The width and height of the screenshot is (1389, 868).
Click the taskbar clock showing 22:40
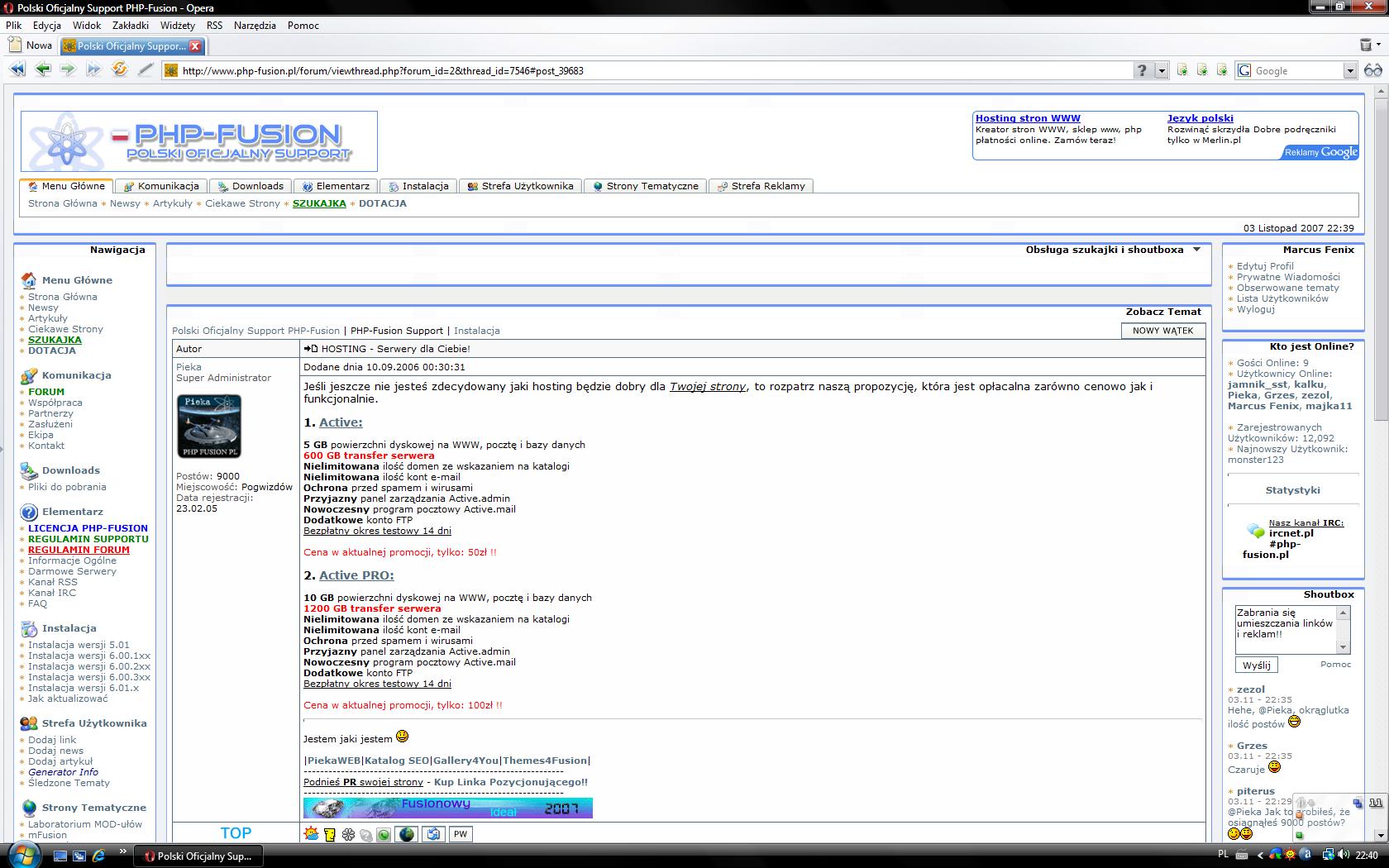[x=1367, y=855]
